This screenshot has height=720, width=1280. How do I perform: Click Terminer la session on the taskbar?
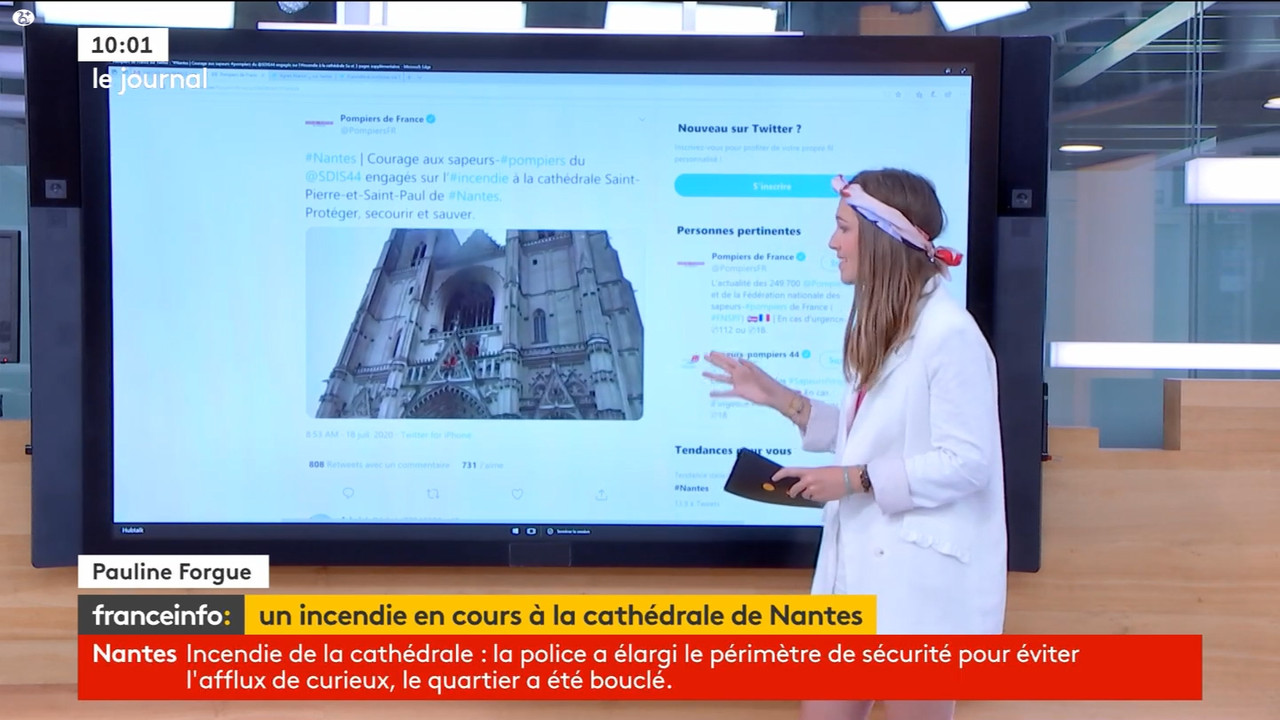tap(568, 531)
